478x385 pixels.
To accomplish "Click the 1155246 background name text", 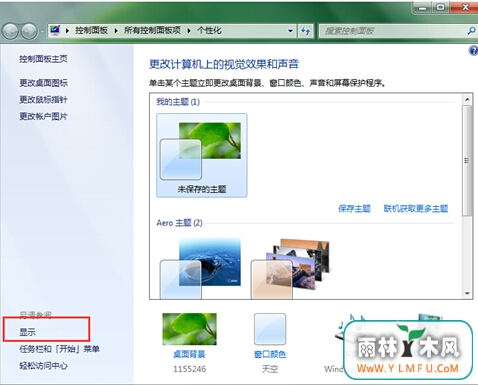I will [189, 369].
